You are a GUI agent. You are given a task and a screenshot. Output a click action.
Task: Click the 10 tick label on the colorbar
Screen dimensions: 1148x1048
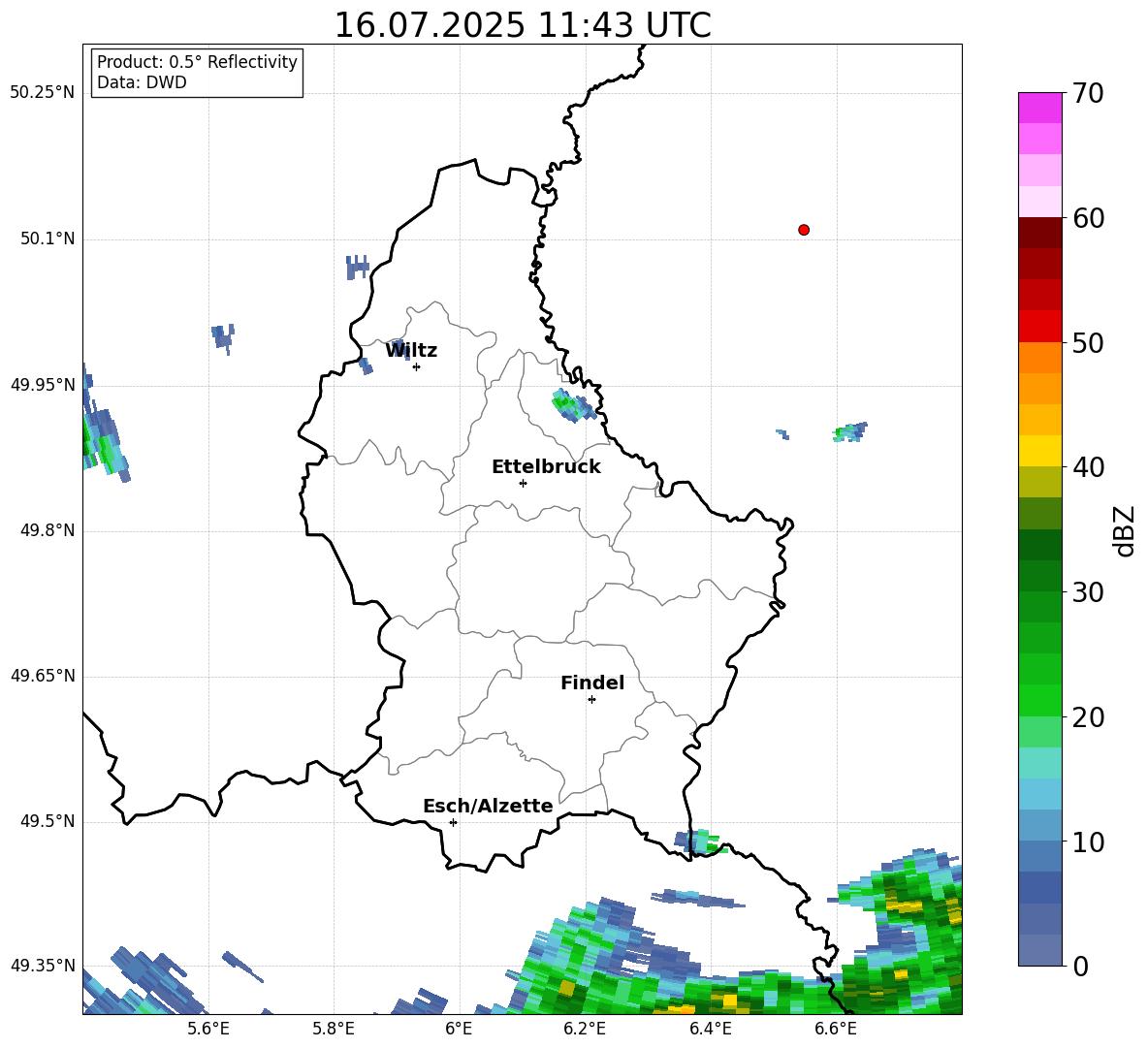click(x=1088, y=842)
